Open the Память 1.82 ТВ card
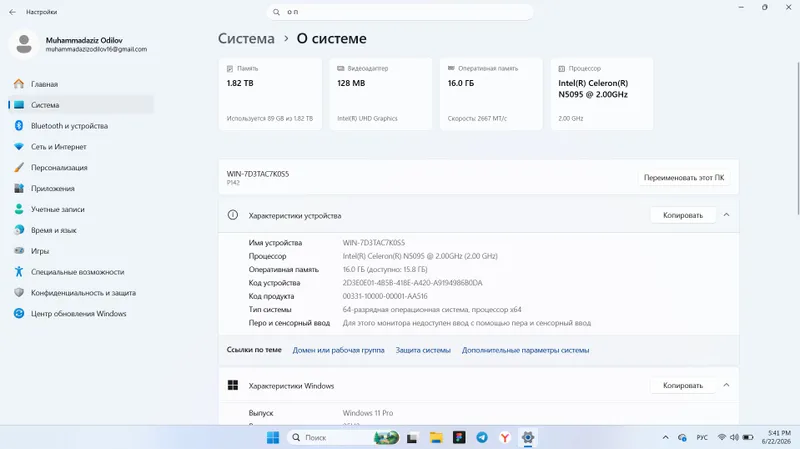Screen dimensions: 800x449 (x=270, y=94)
